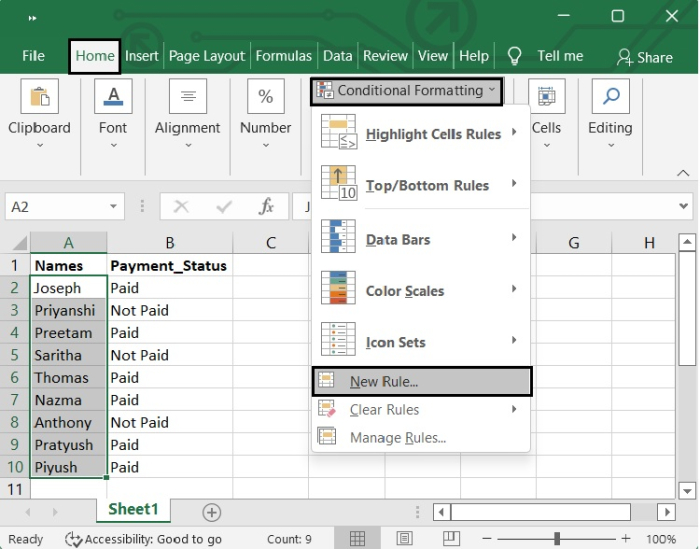Switch to Page Break Preview view
Viewport: 700px width, 549px height.
pos(451,539)
